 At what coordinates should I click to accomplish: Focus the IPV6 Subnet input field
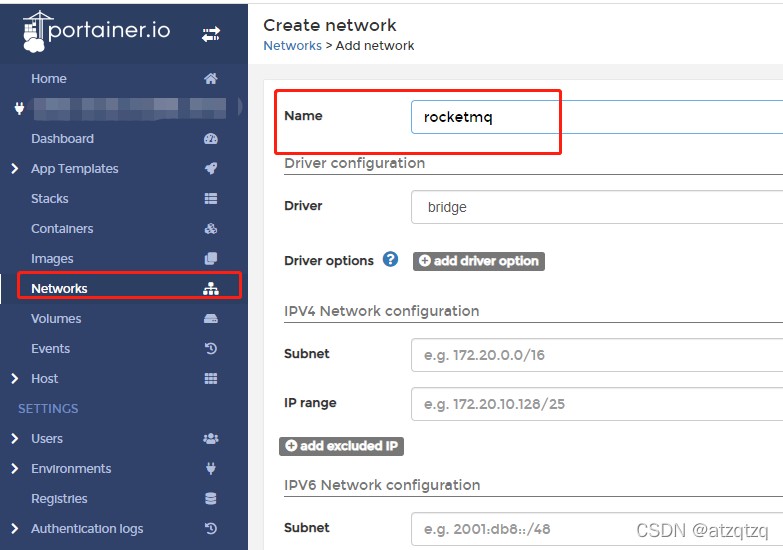597,529
